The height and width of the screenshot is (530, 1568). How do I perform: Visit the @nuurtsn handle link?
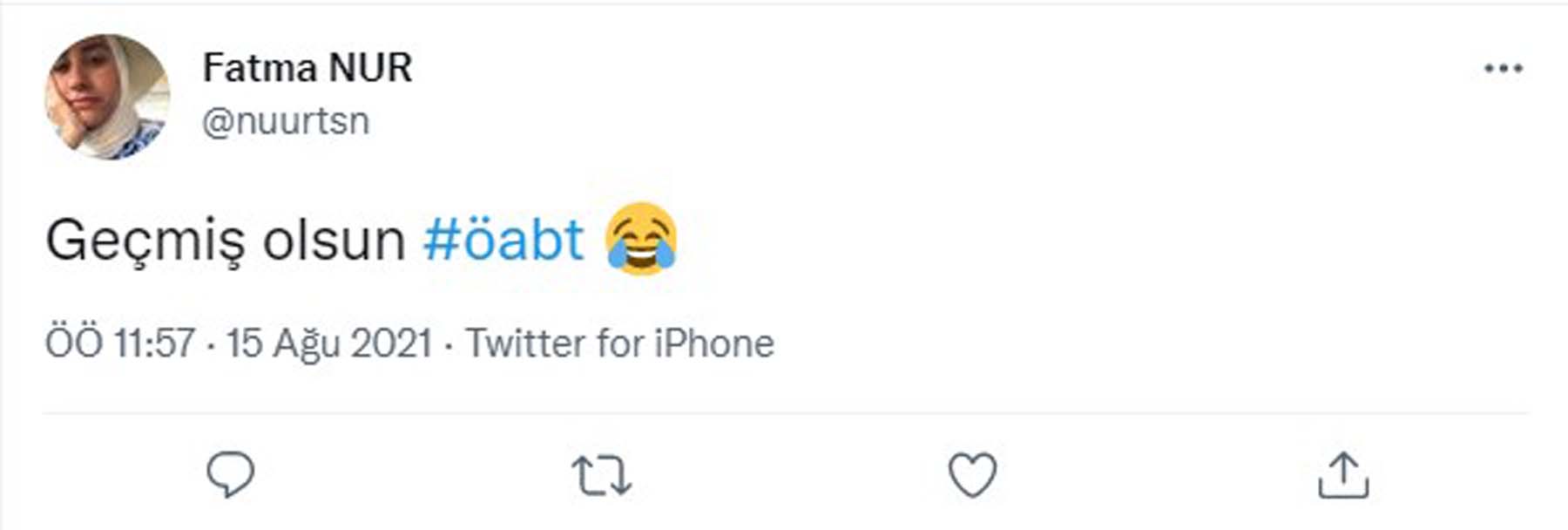tap(286, 120)
